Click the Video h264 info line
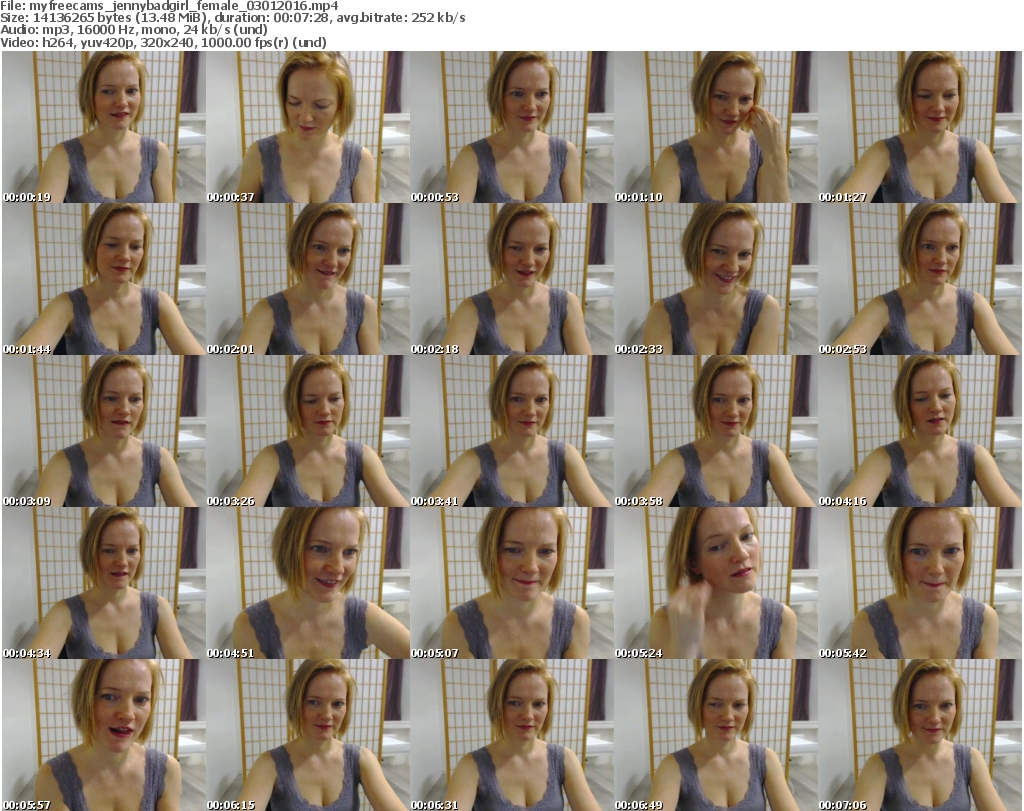 tap(163, 42)
